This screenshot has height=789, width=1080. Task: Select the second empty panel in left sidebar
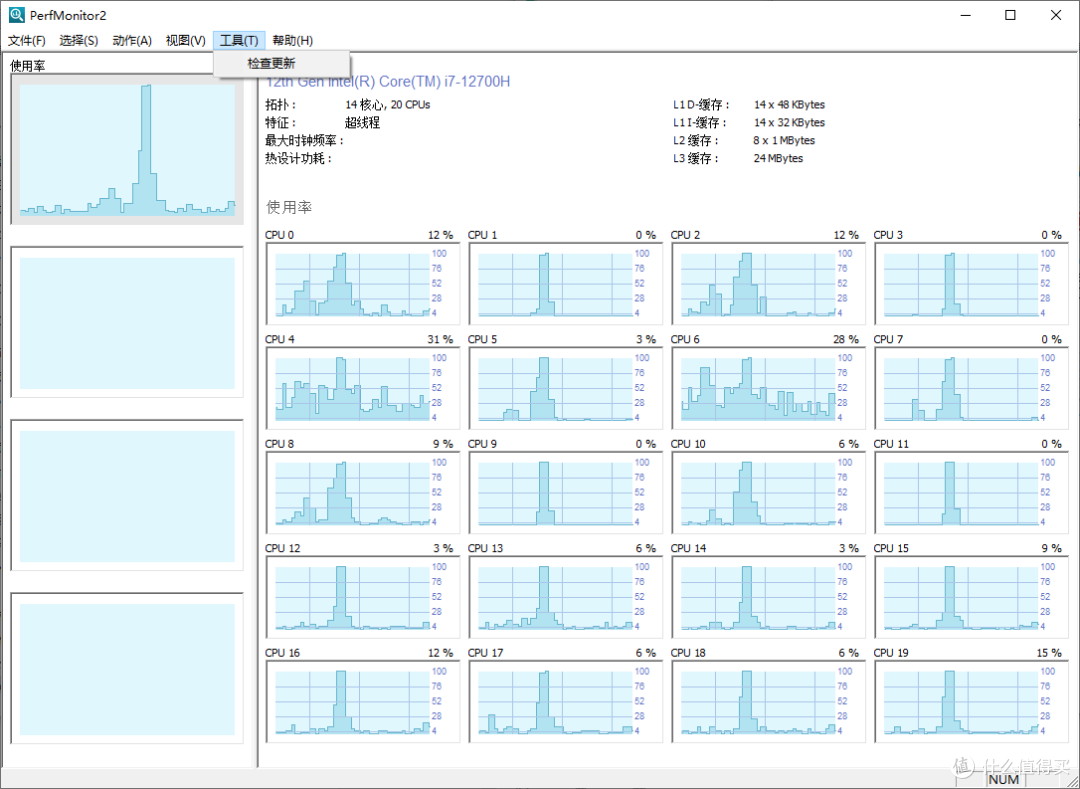pyautogui.click(x=127, y=323)
